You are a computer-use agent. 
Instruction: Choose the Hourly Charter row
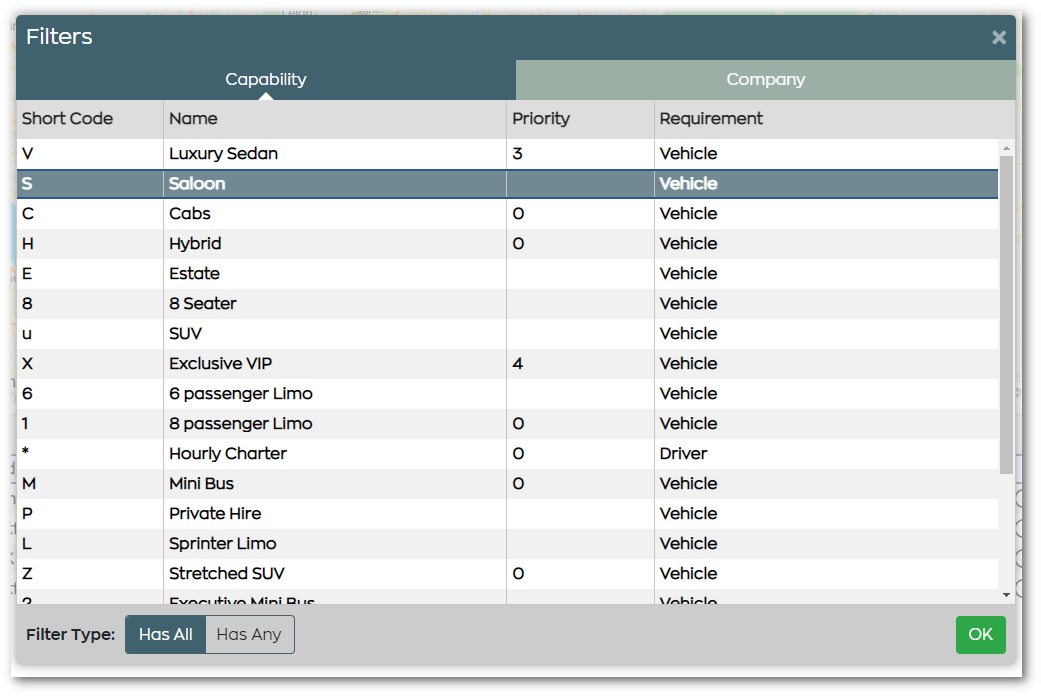point(228,454)
